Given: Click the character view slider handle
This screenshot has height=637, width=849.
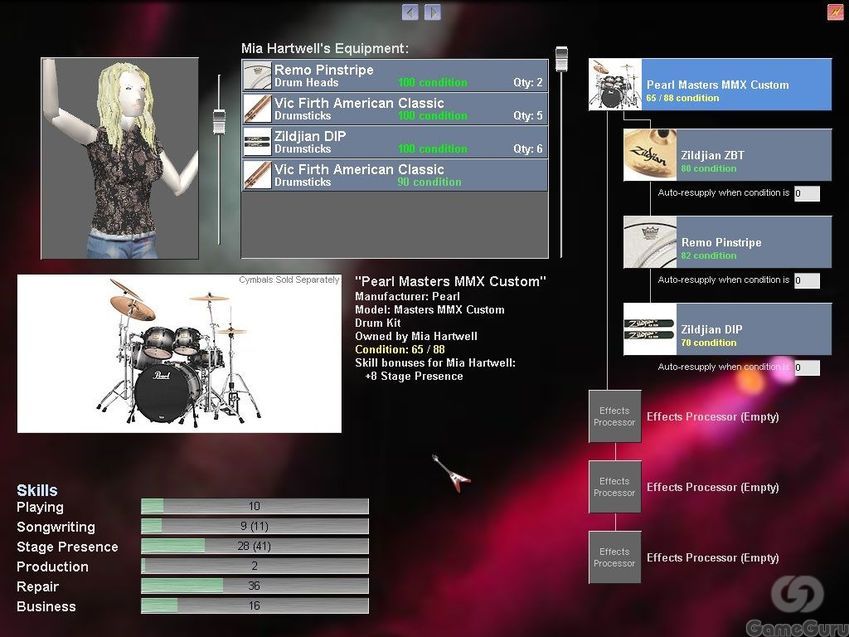Looking at the screenshot, I should pyautogui.click(x=219, y=121).
